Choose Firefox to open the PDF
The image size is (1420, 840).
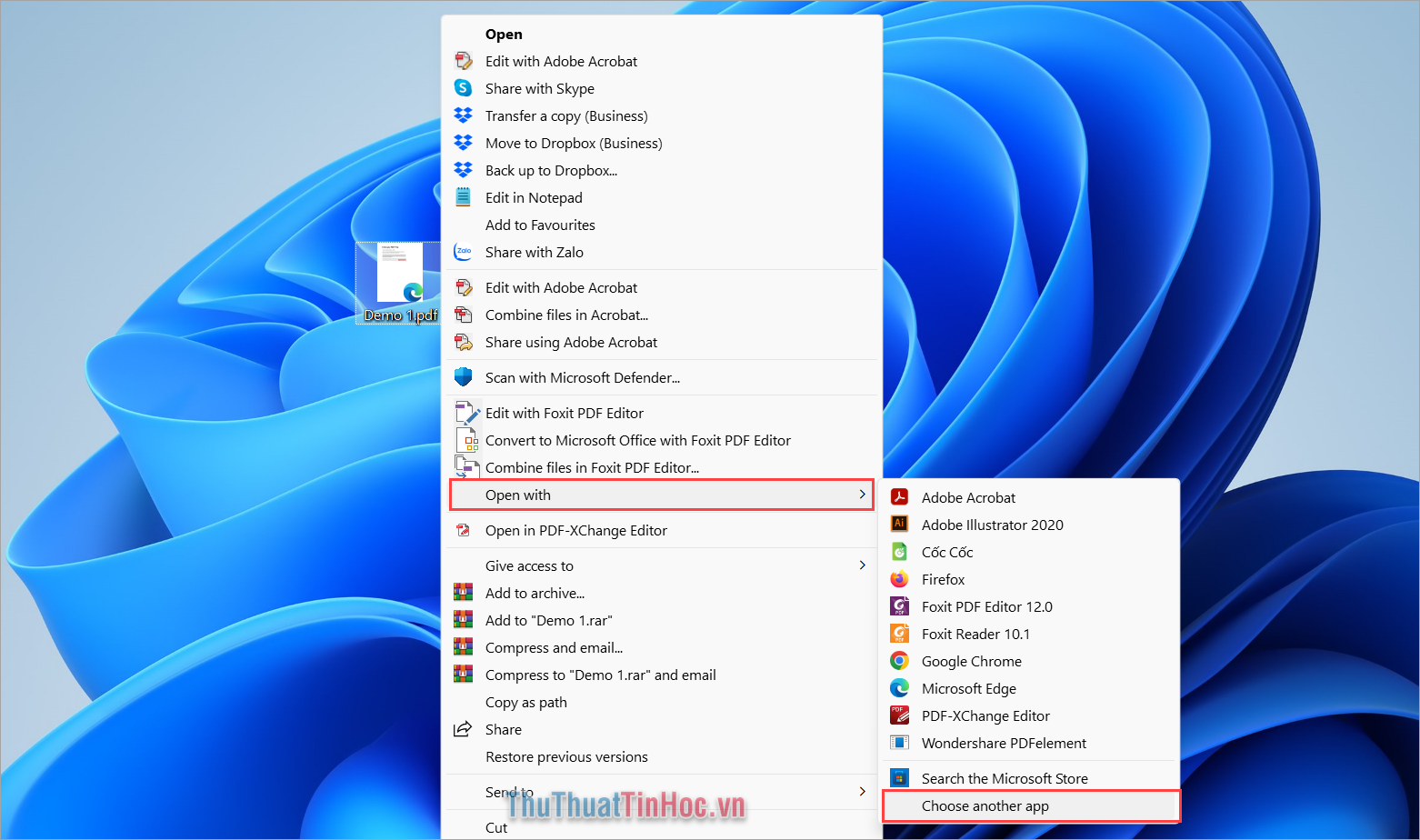coord(943,579)
